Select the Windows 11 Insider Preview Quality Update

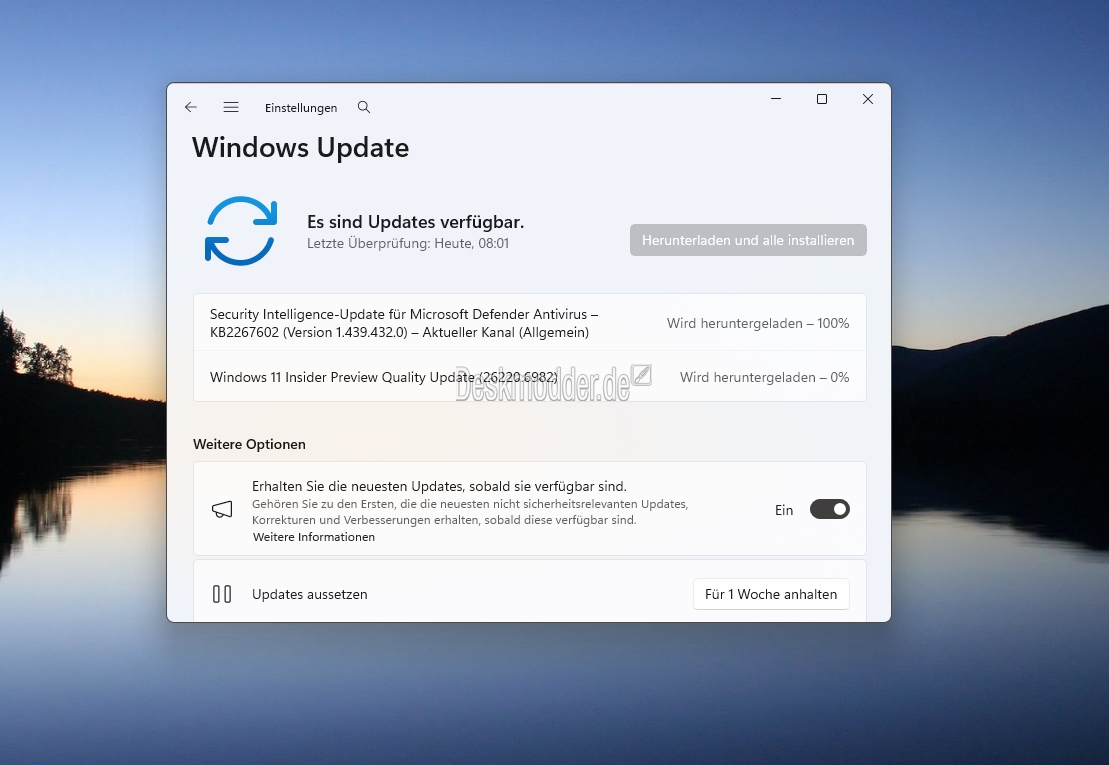(x=384, y=377)
